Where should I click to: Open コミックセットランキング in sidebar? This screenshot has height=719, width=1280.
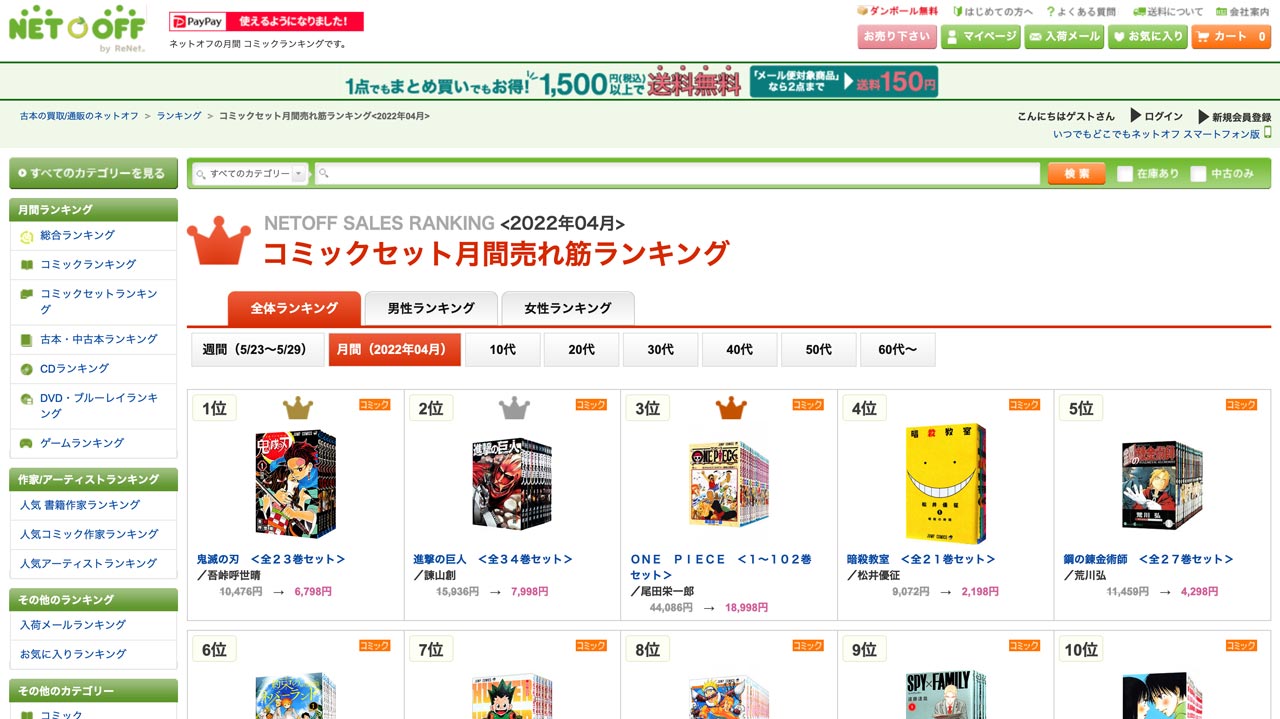99,301
